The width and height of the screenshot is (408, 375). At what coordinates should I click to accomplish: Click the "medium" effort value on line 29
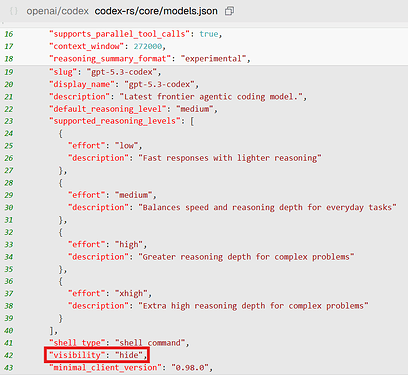pos(134,195)
